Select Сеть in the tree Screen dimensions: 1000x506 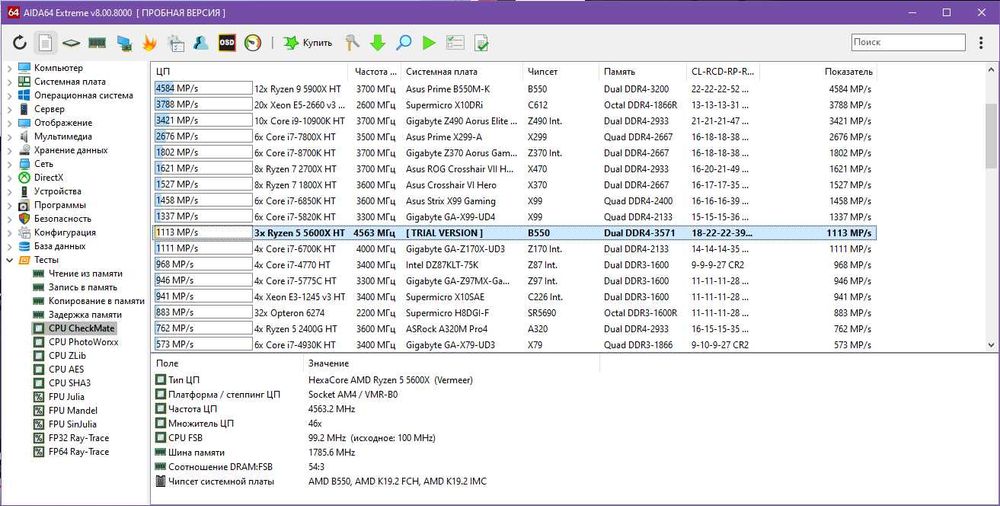coord(43,164)
